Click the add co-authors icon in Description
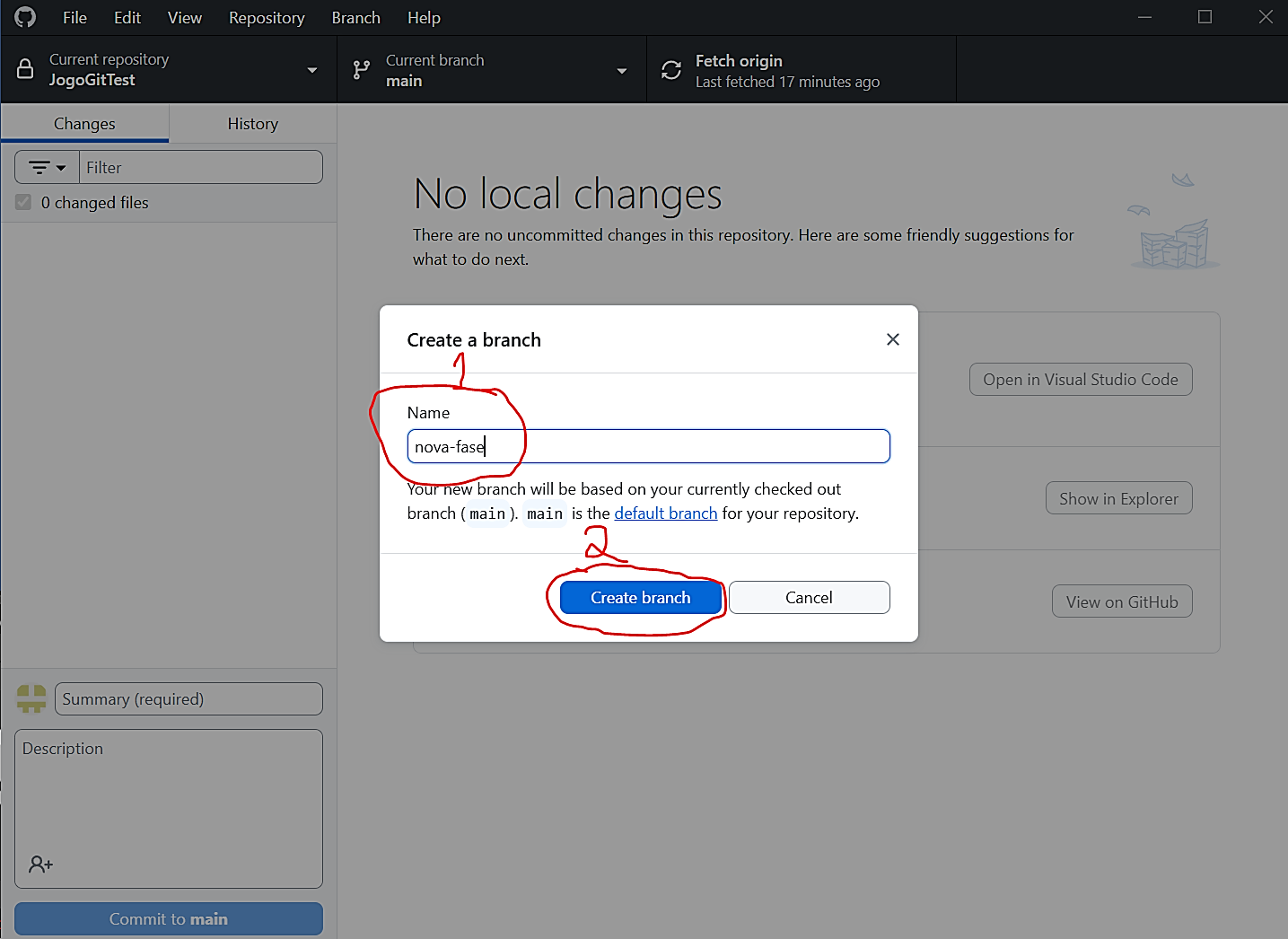The image size is (1288, 939). tap(40, 864)
